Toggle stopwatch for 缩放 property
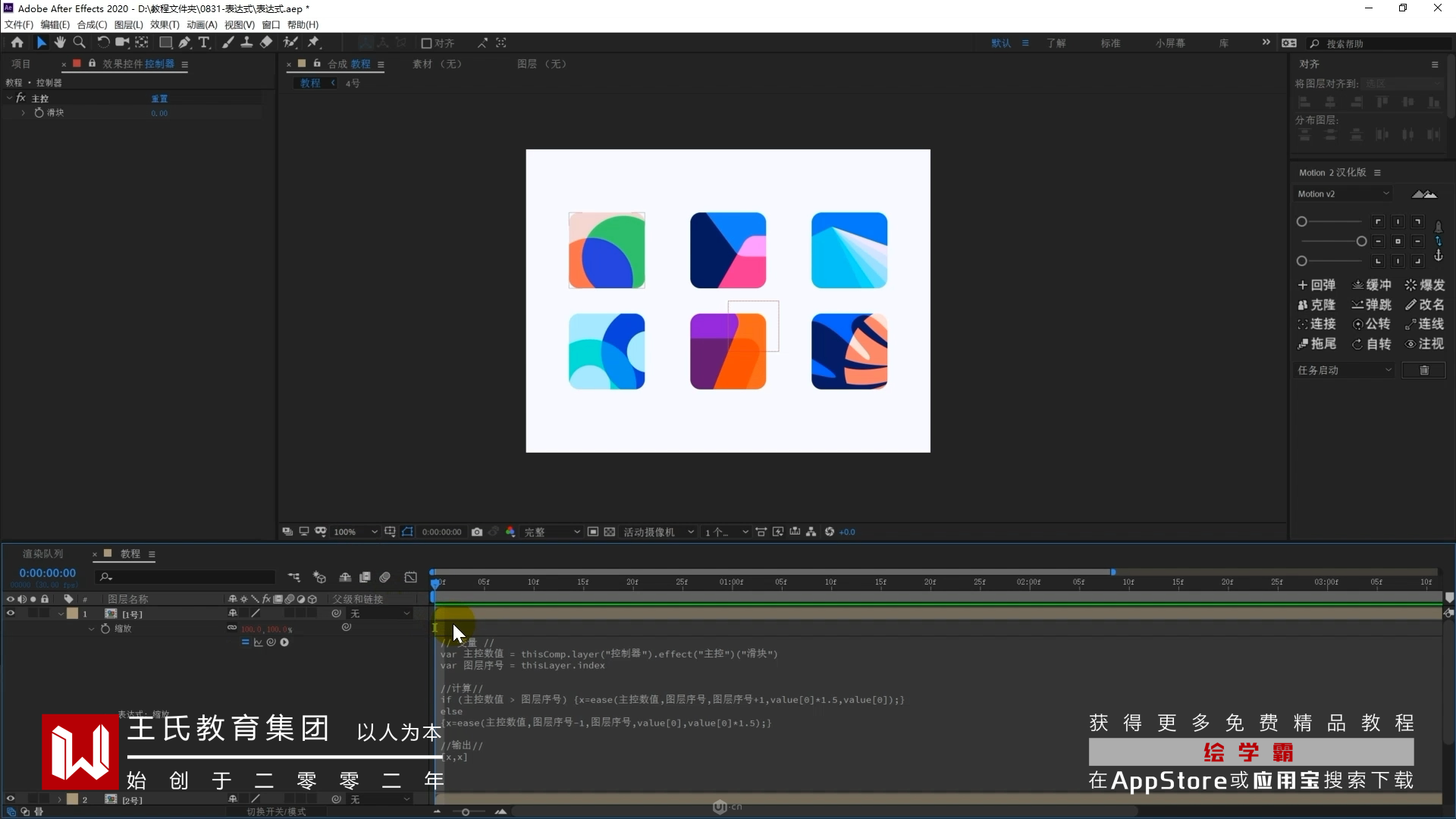The image size is (1456, 819). click(105, 629)
